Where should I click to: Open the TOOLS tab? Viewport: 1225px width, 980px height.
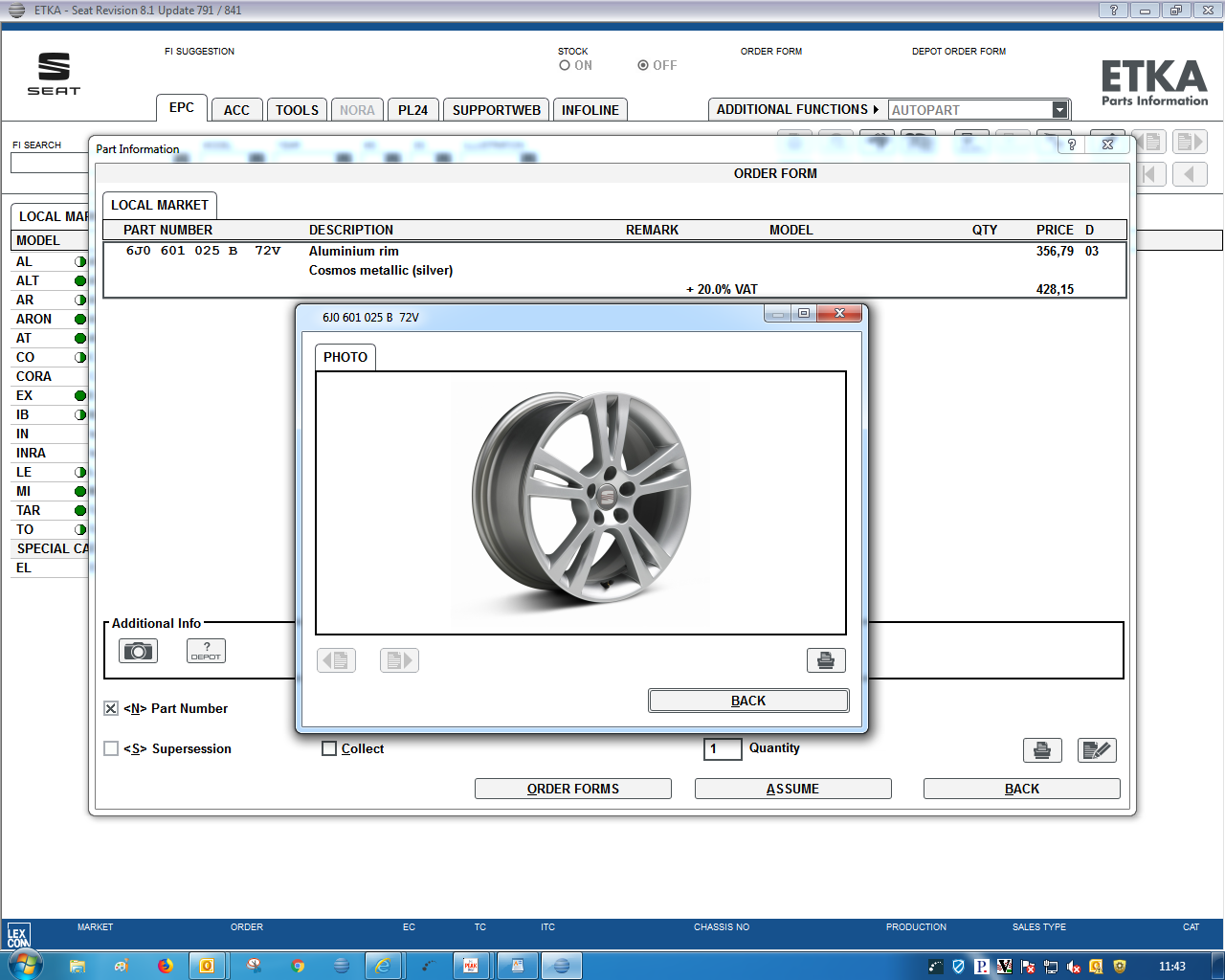click(297, 110)
